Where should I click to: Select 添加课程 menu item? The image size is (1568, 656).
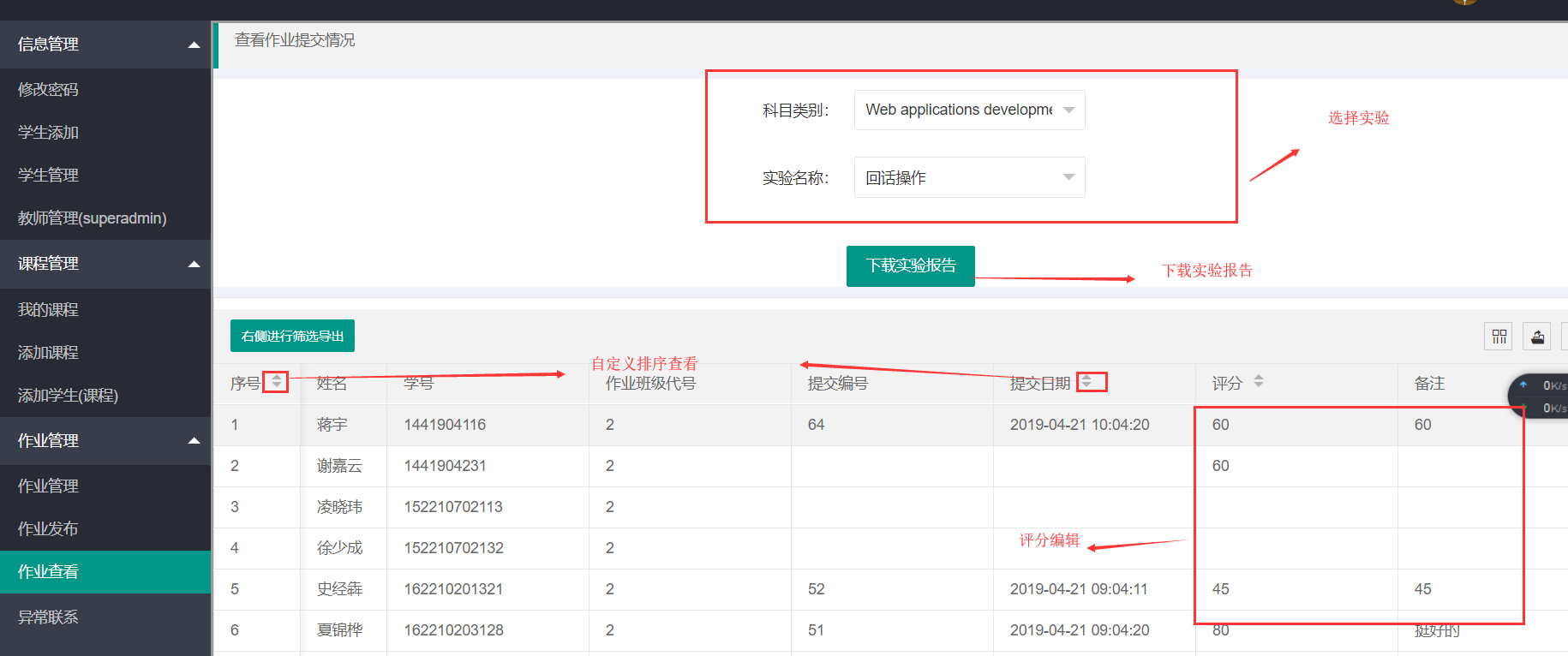tap(48, 352)
